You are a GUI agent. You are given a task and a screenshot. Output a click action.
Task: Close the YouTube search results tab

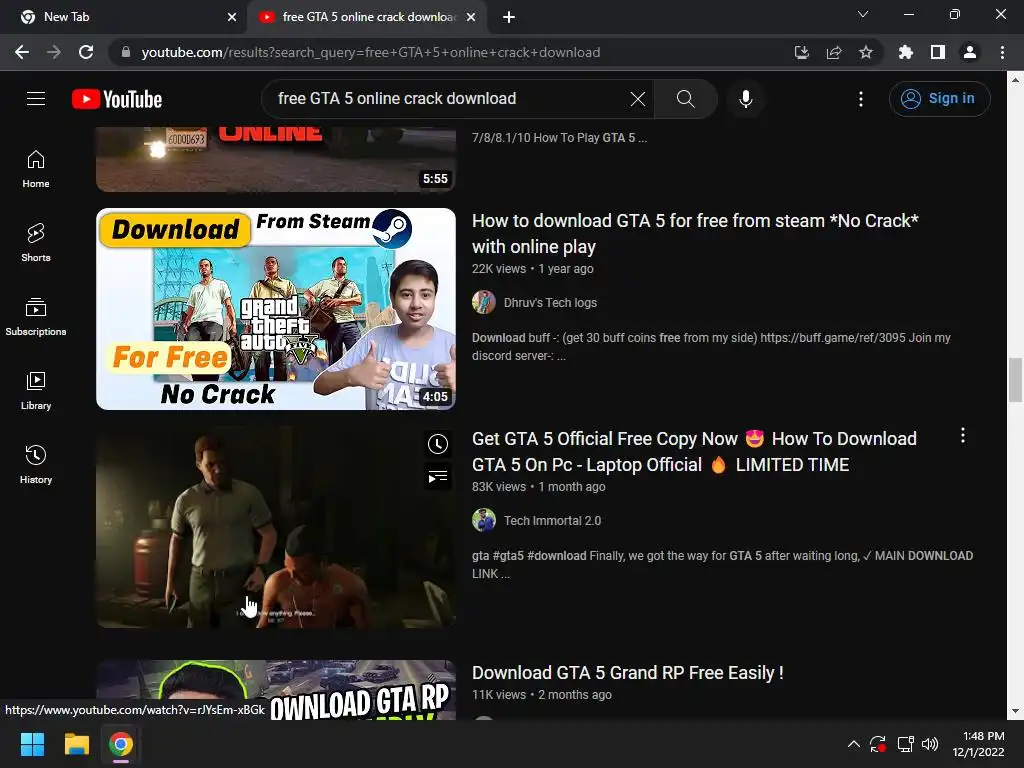click(471, 17)
